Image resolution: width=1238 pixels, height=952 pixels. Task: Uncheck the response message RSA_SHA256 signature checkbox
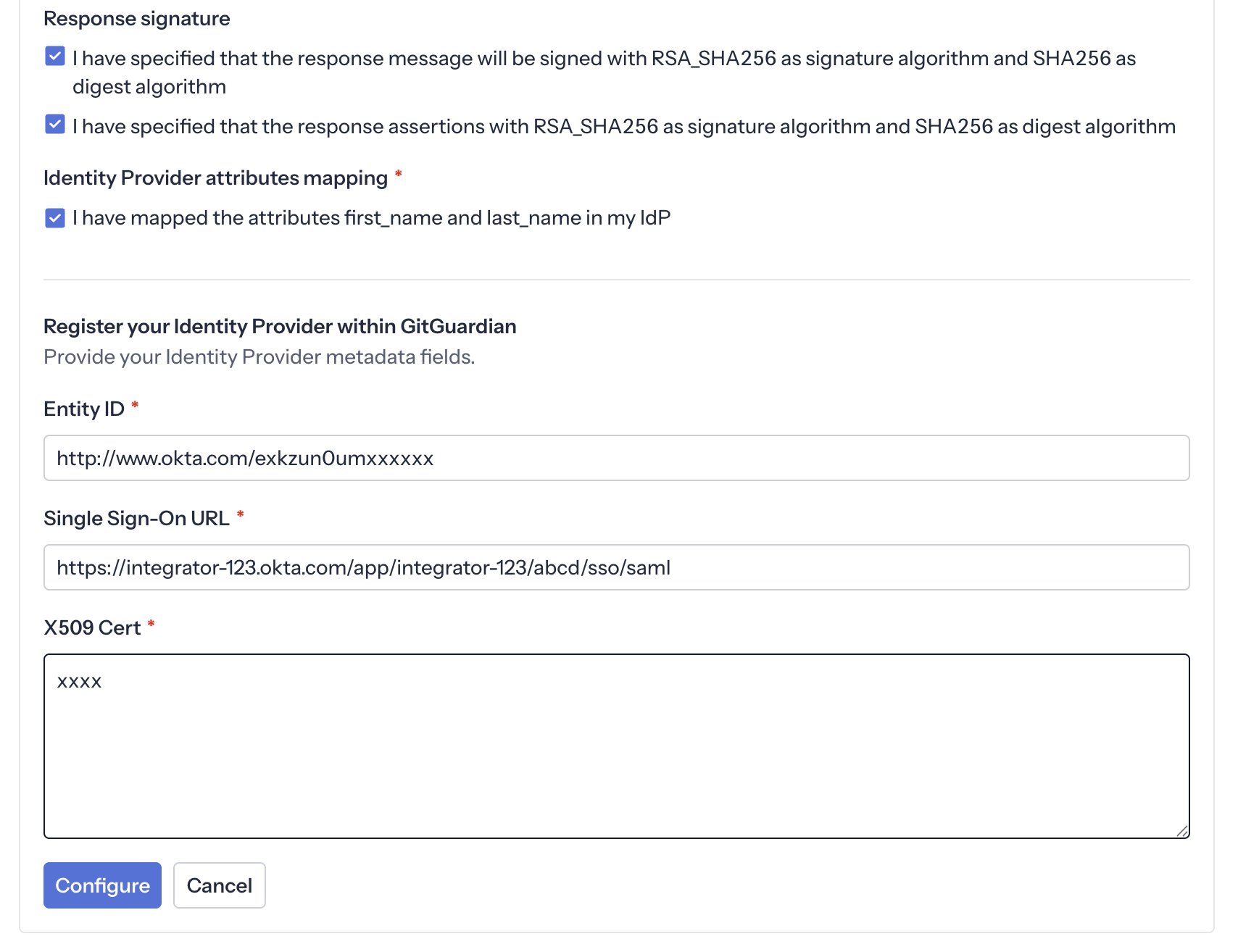(x=54, y=55)
